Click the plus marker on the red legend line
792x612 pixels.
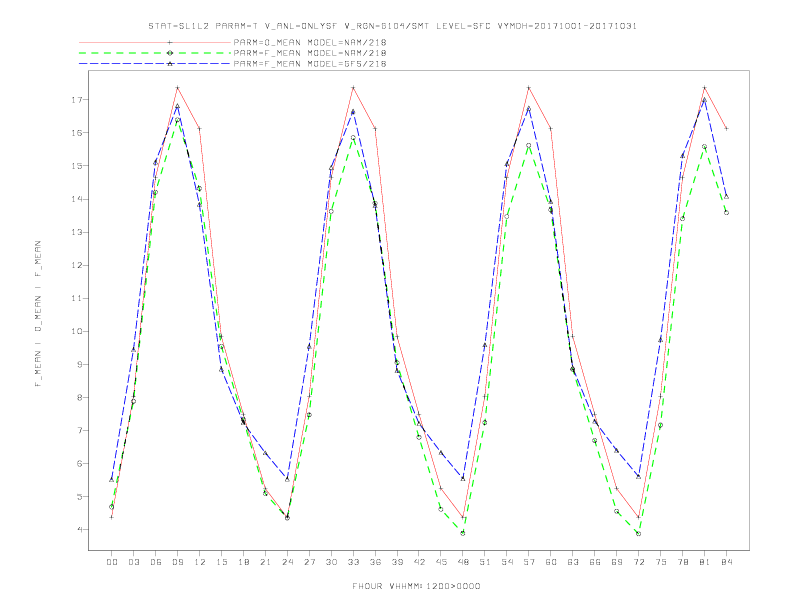(x=170, y=42)
